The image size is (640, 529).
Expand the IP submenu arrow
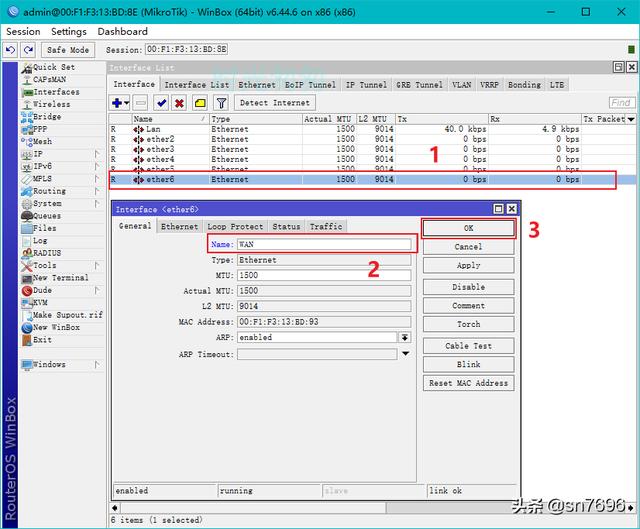pyautogui.click(x=97, y=154)
